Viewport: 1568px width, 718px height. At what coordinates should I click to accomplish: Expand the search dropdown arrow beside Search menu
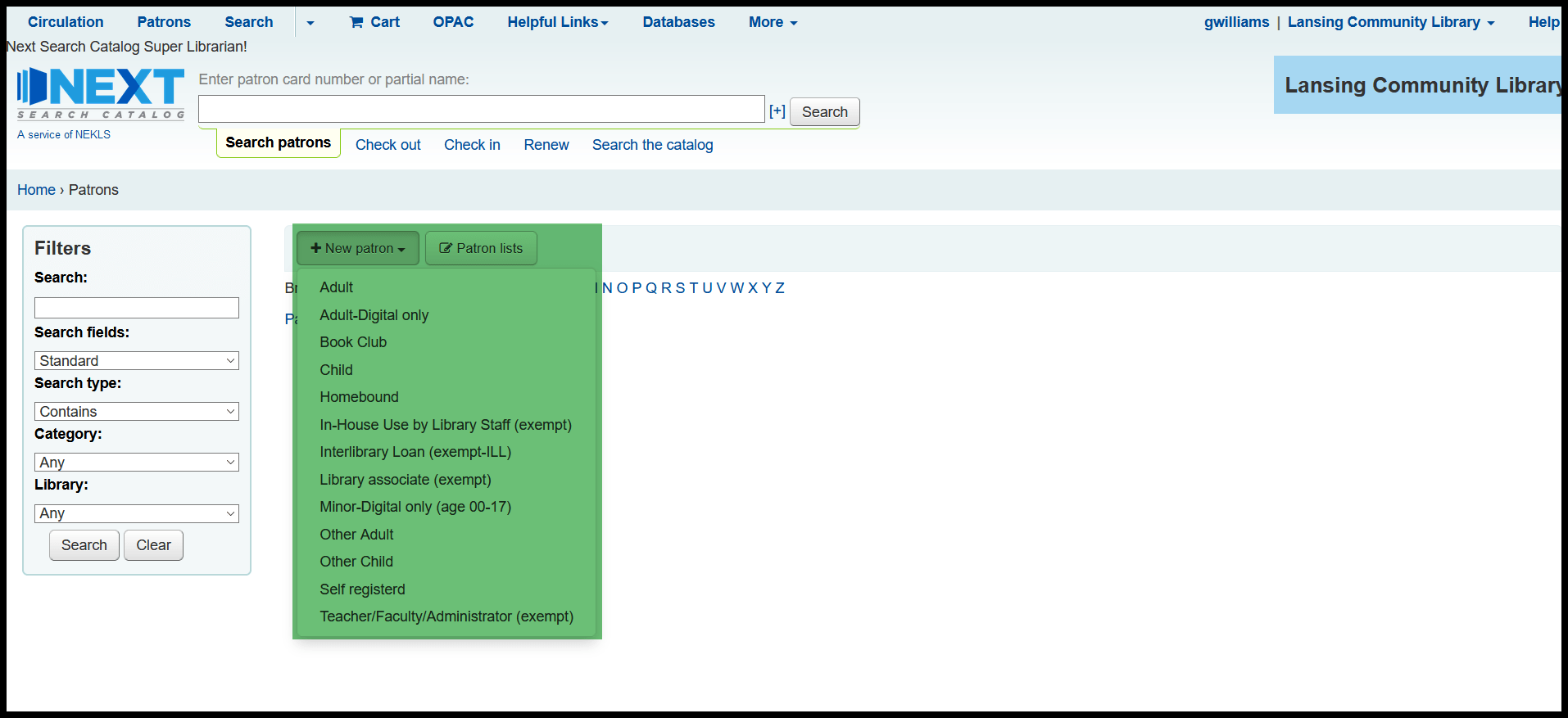coord(310,23)
